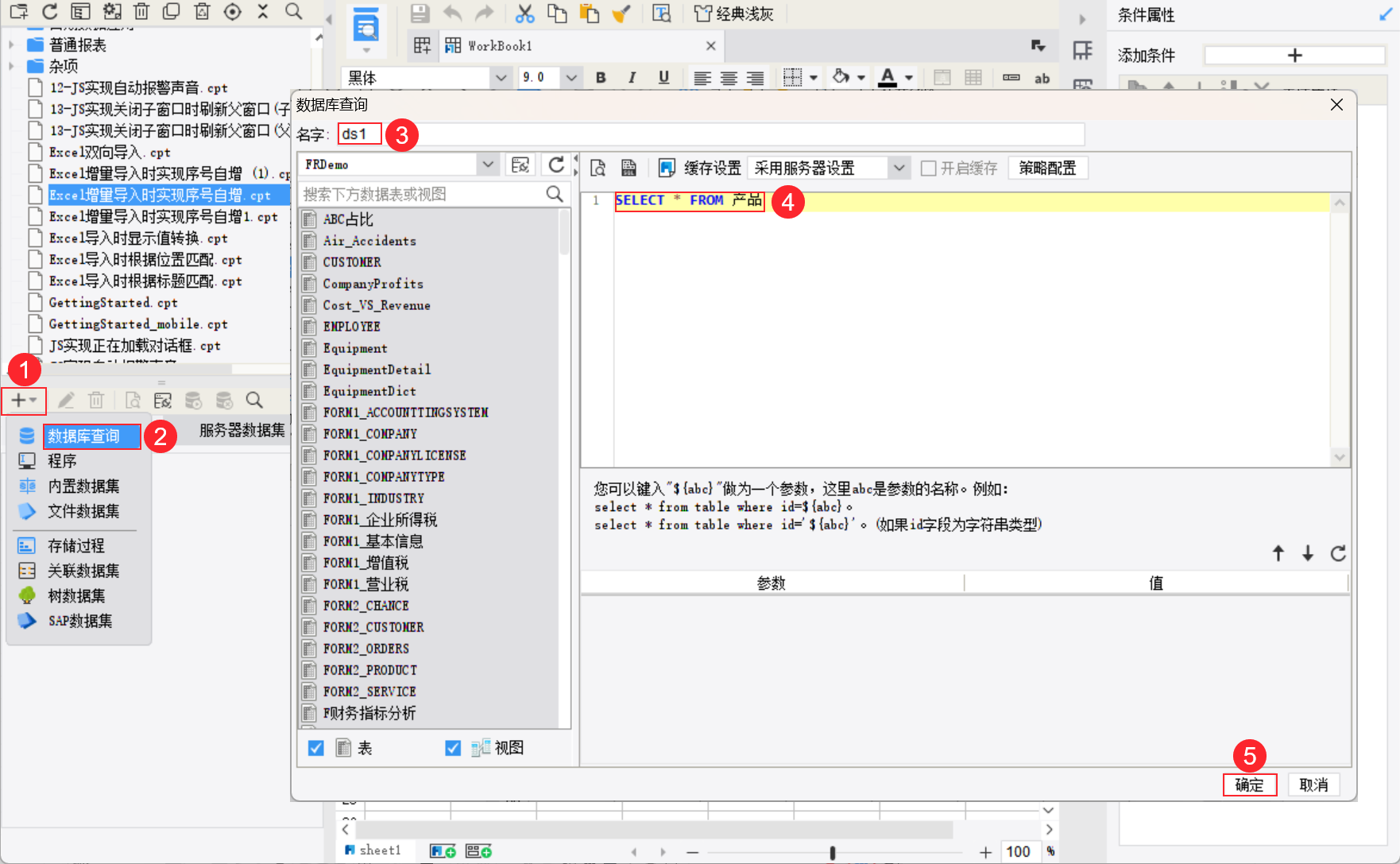Click the paste clipboard icon
This screenshot has height=864, width=1400.
[x=589, y=14]
